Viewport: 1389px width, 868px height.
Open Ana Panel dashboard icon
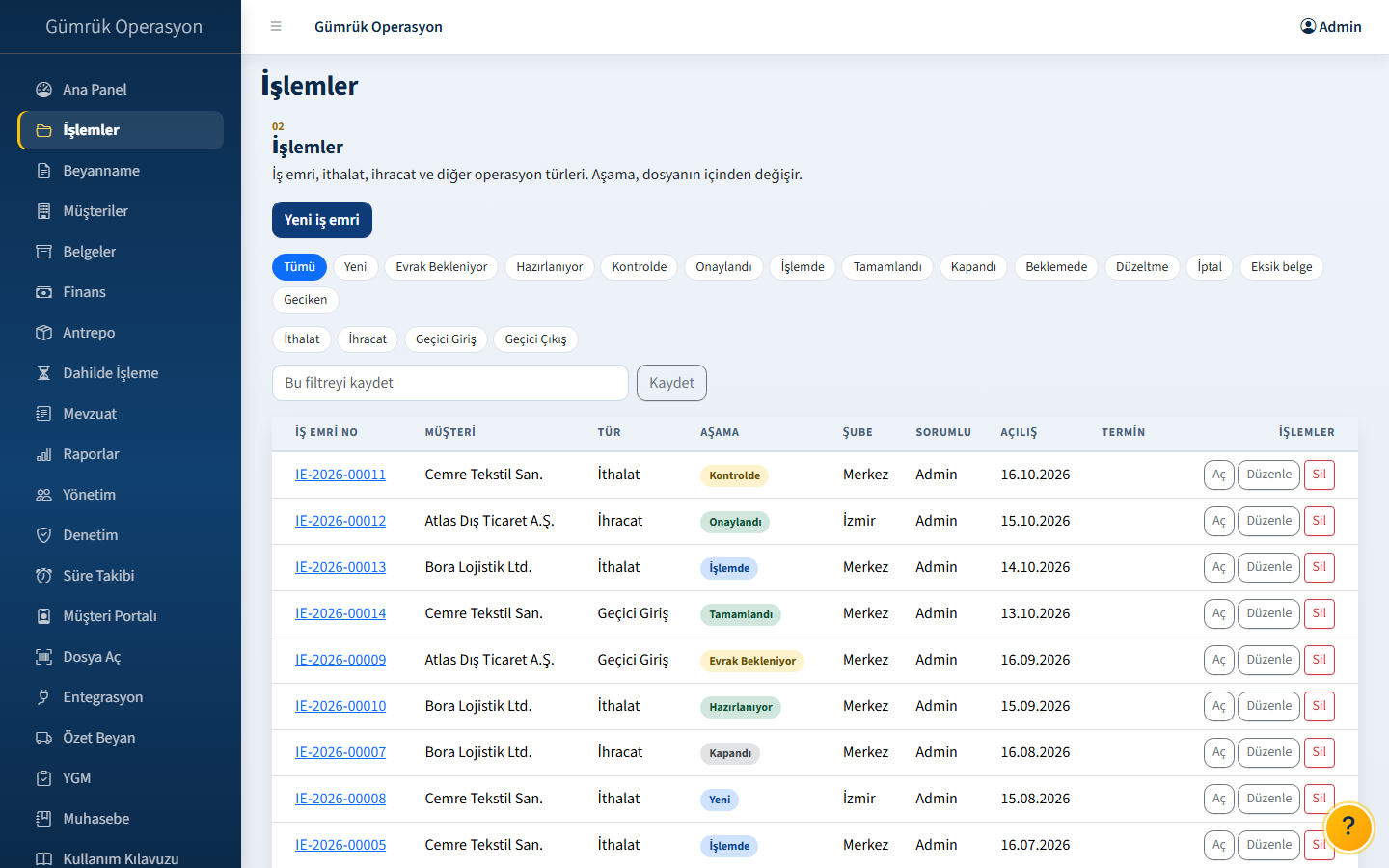pos(43,90)
